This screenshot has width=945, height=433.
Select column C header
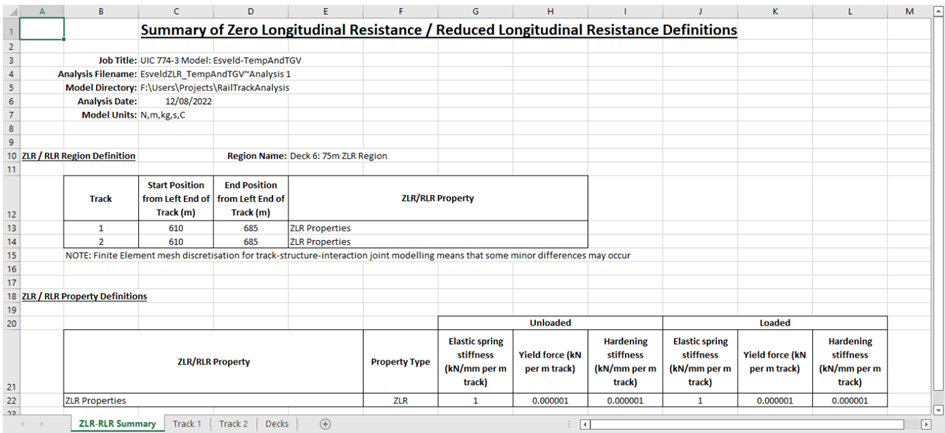[176, 10]
